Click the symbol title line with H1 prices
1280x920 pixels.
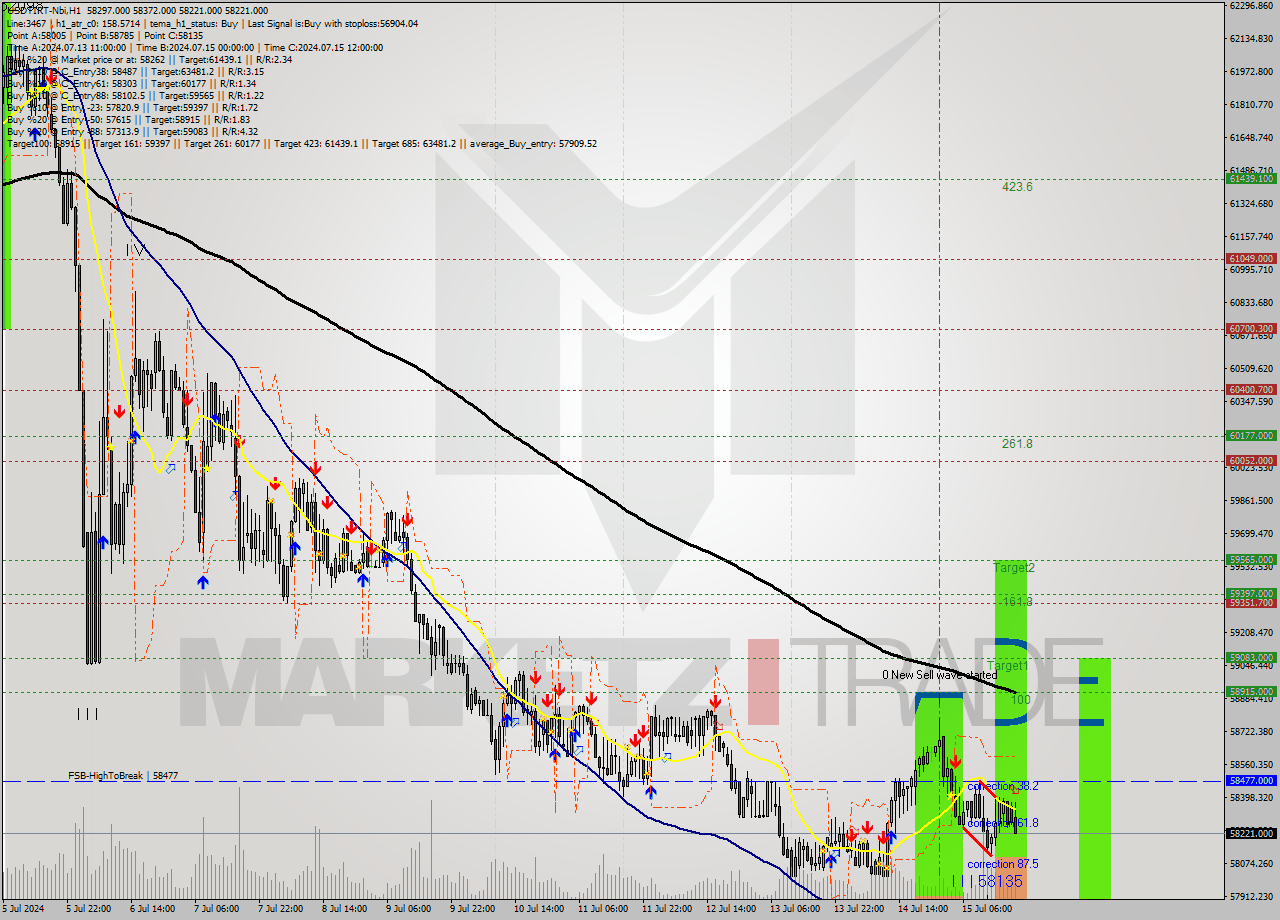coord(136,10)
